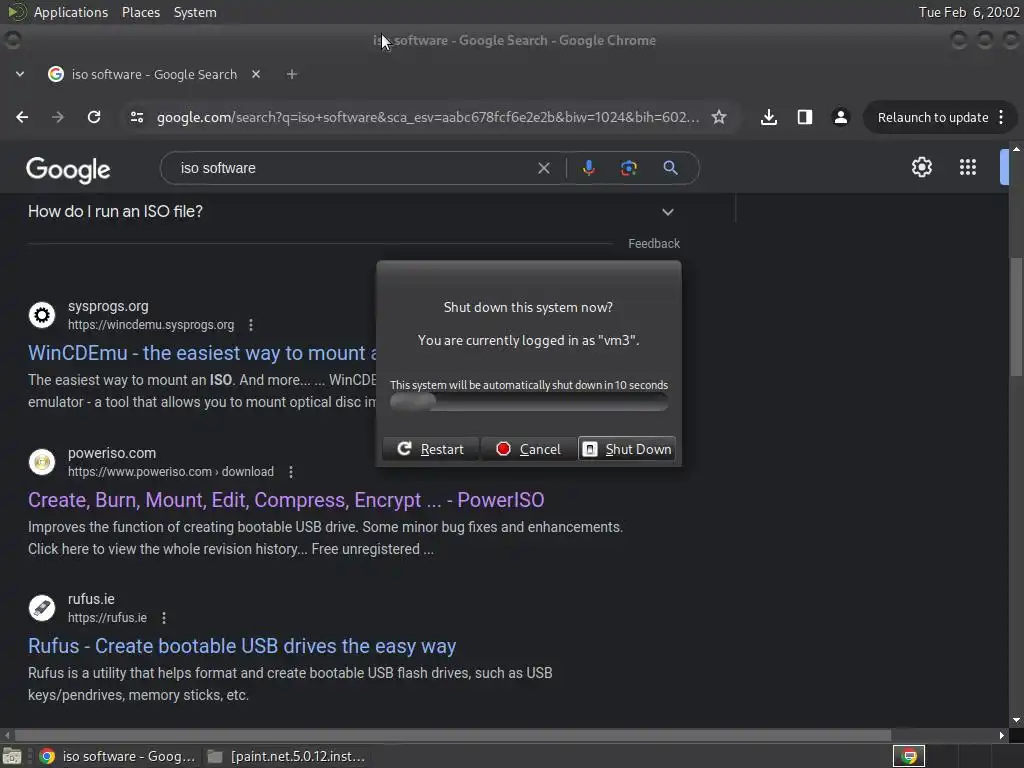Open more options for poweriso.com result
1024x768 pixels.
(x=291, y=472)
